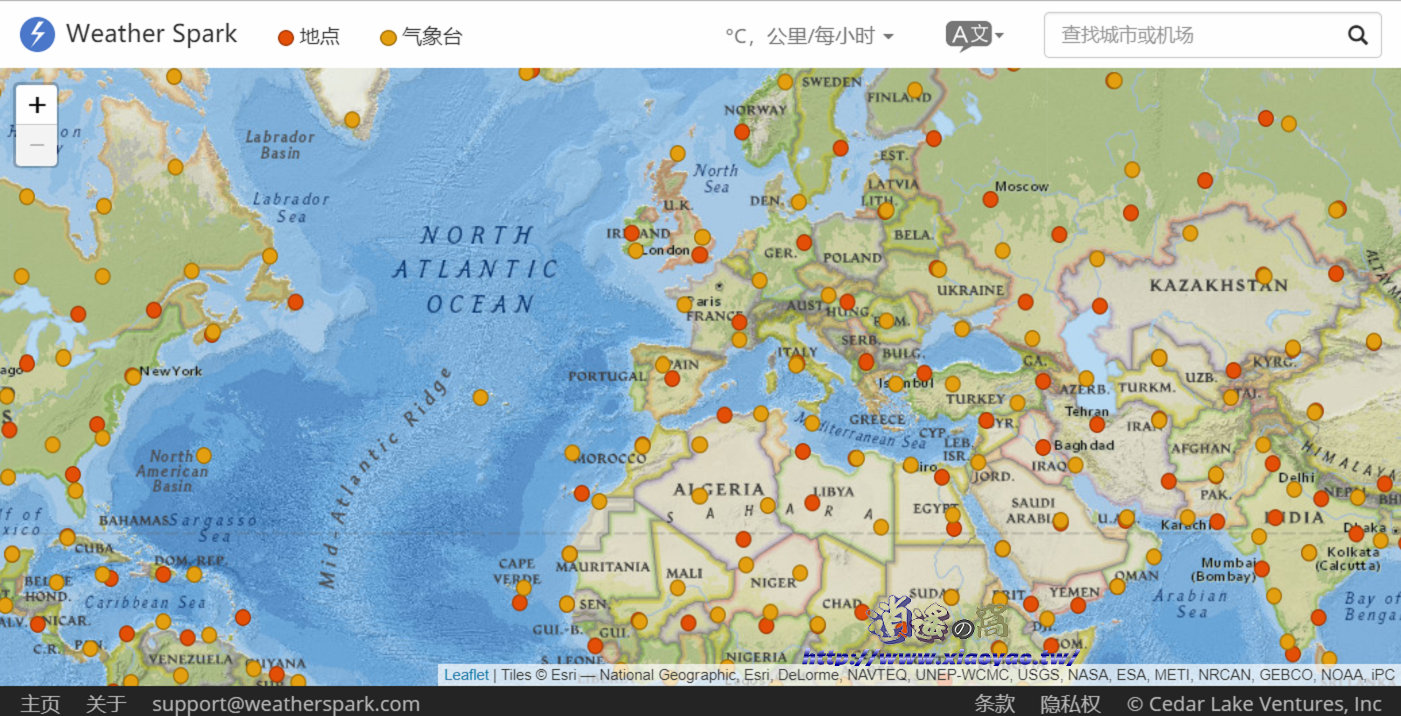Open the °C and 公里/每小时 units dropdown
Viewport: 1401px width, 716px height.
pyautogui.click(x=808, y=35)
